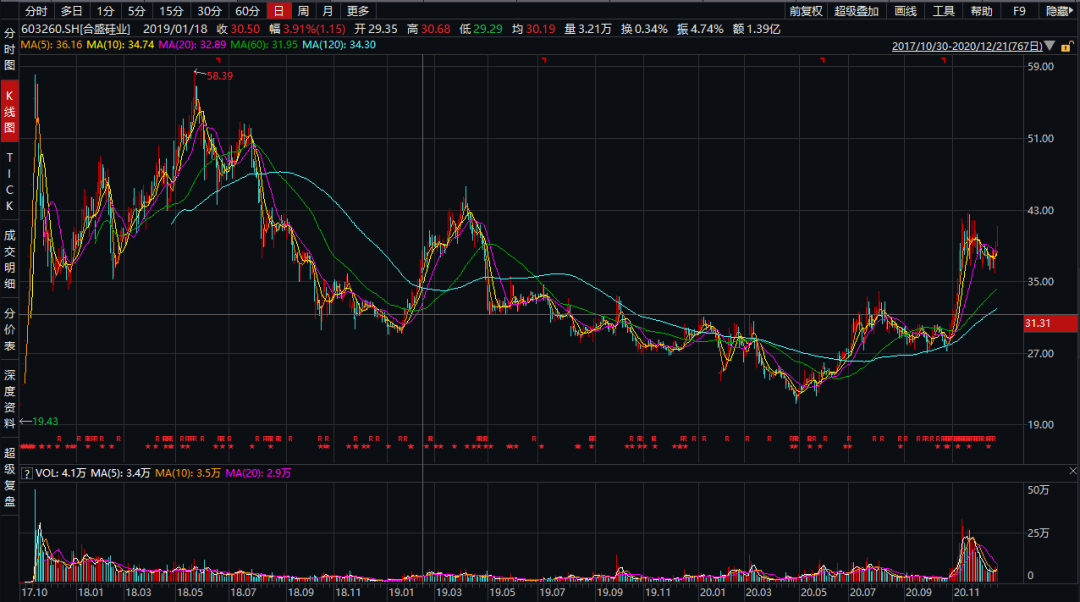
Task: Close the VOL indicator panel
Action: 1072,471
